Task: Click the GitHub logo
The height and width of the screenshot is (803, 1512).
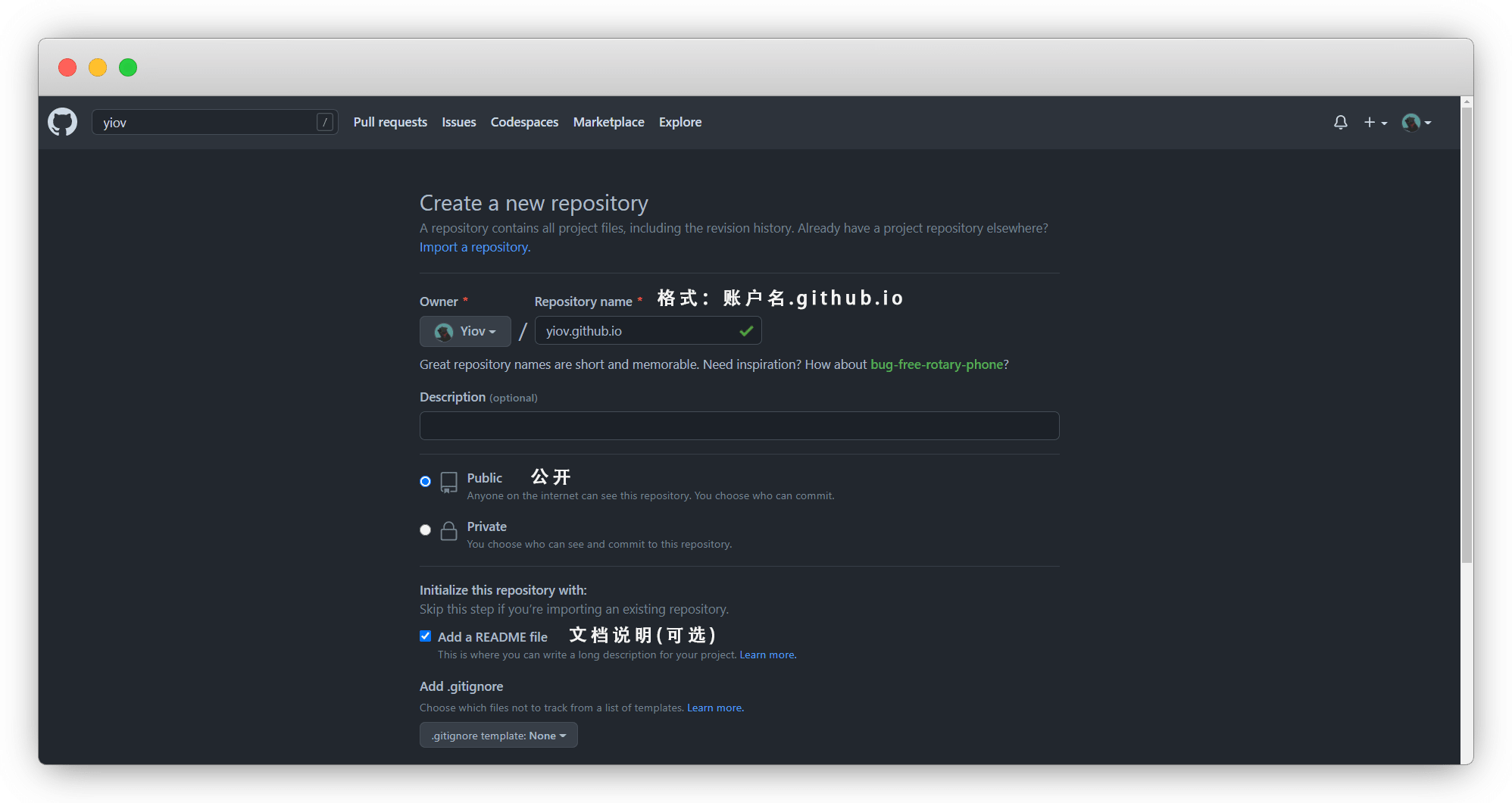Action: 63,122
